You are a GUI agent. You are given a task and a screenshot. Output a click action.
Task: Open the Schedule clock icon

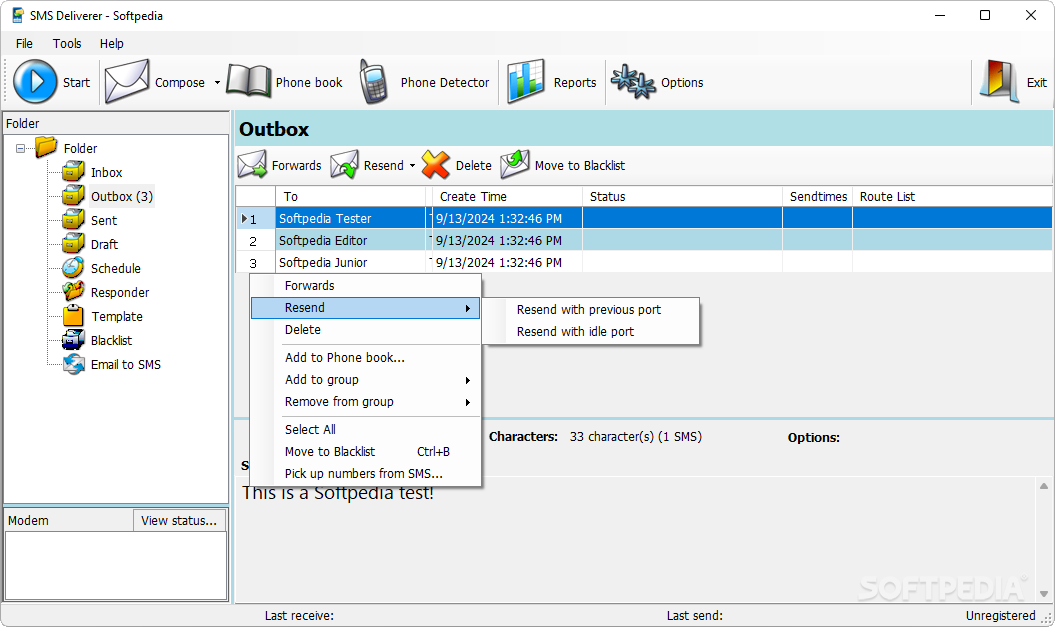(x=73, y=268)
